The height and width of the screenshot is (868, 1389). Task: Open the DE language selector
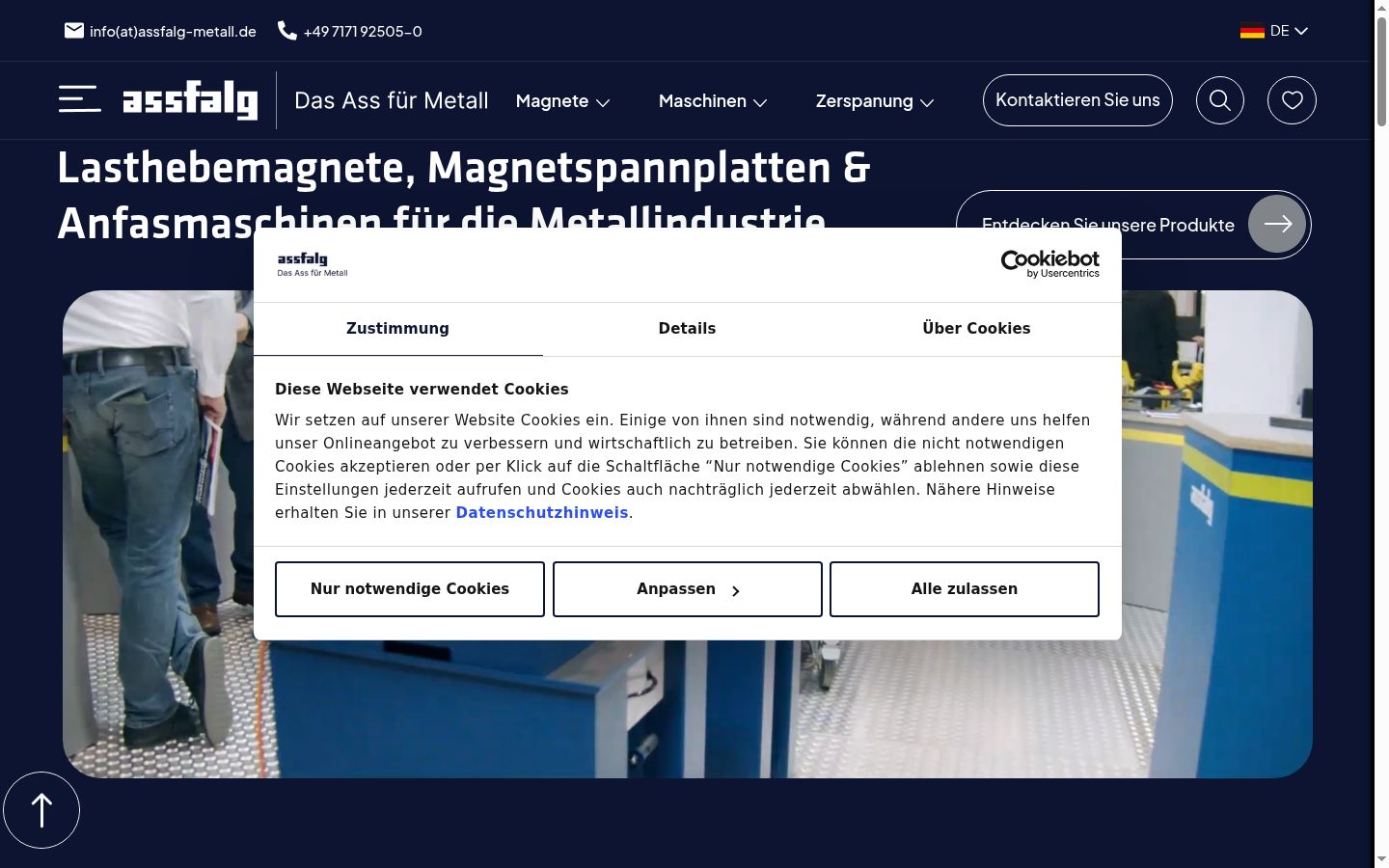[x=1274, y=31]
